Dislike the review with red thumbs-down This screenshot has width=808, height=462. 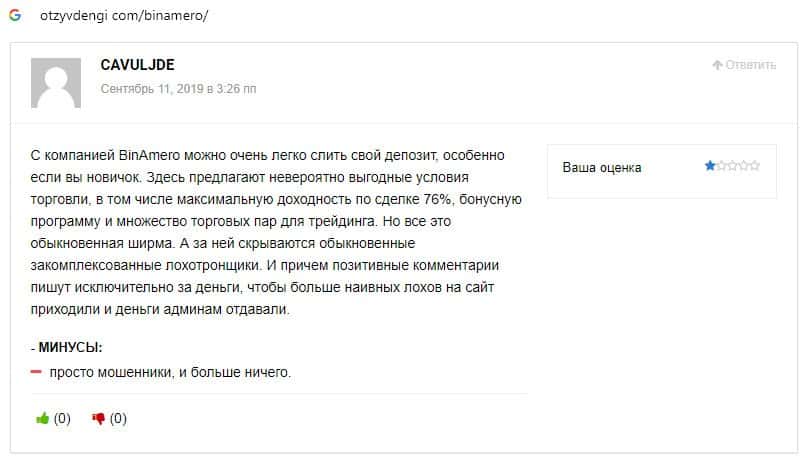(x=98, y=419)
